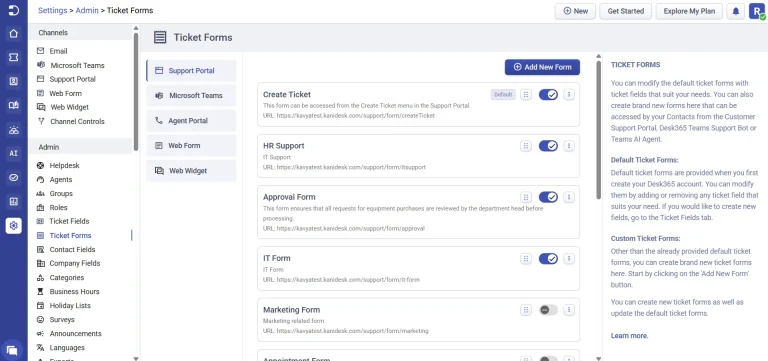Open the checkmark circle icon in left rail
The width and height of the screenshot is (768, 361).
click(x=14, y=177)
